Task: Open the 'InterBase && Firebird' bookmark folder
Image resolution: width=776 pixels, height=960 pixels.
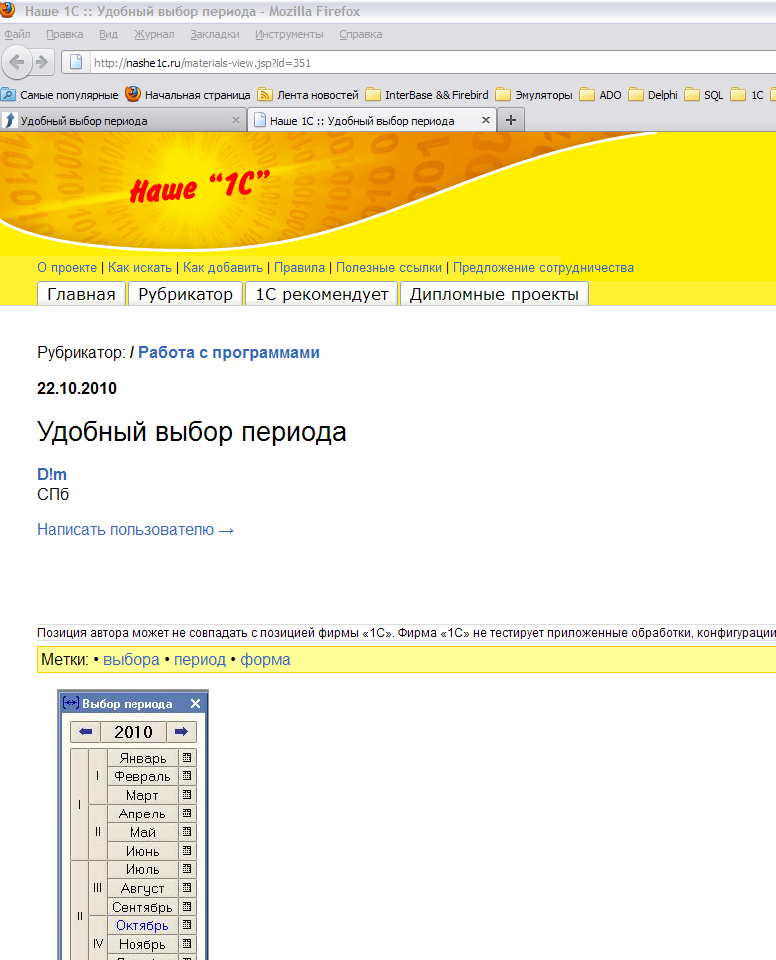Action: coord(427,95)
